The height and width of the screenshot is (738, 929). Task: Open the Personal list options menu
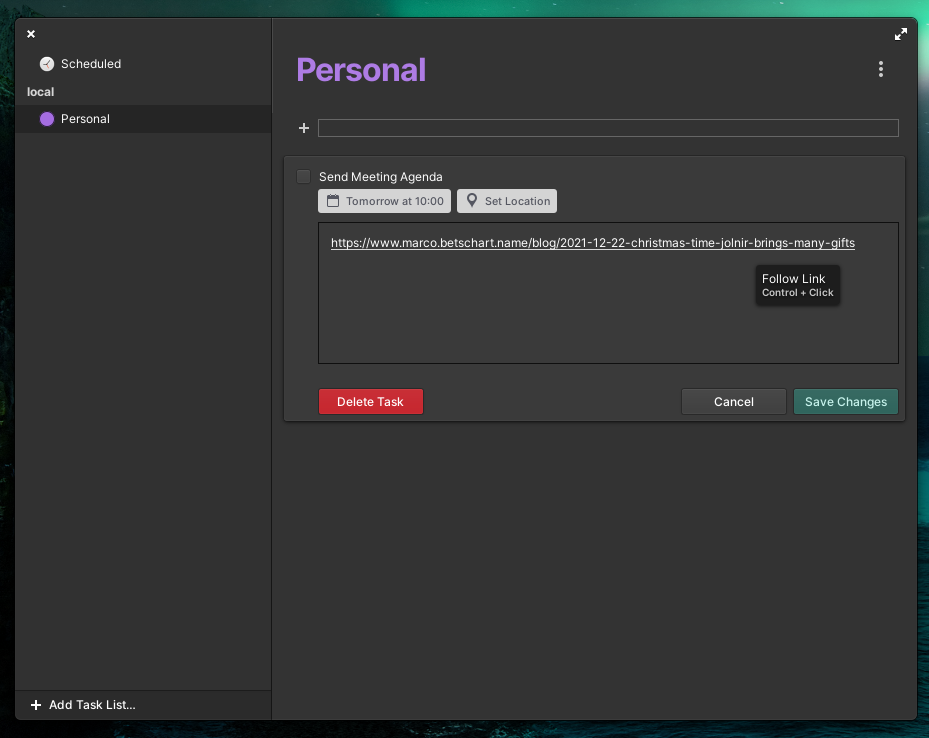coord(881,69)
